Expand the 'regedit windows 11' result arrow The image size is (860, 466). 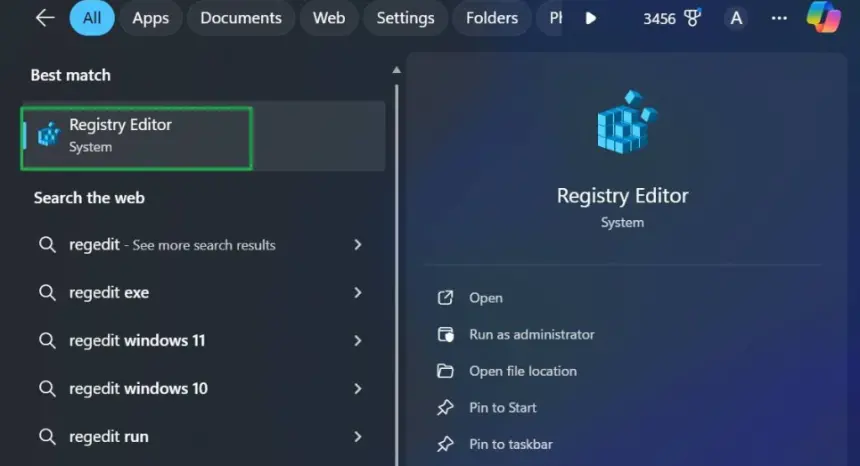[358, 341]
